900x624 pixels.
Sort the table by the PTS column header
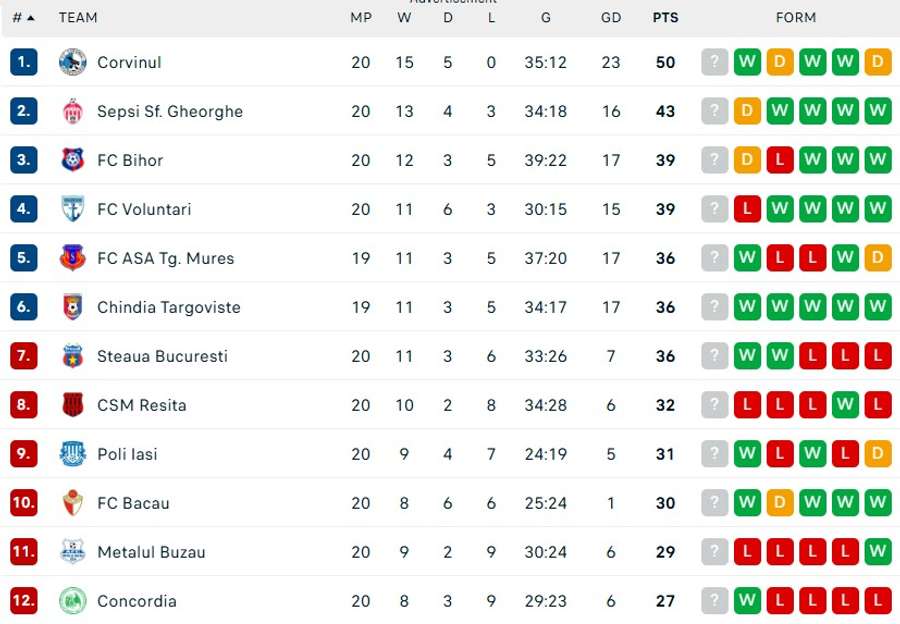pos(665,17)
